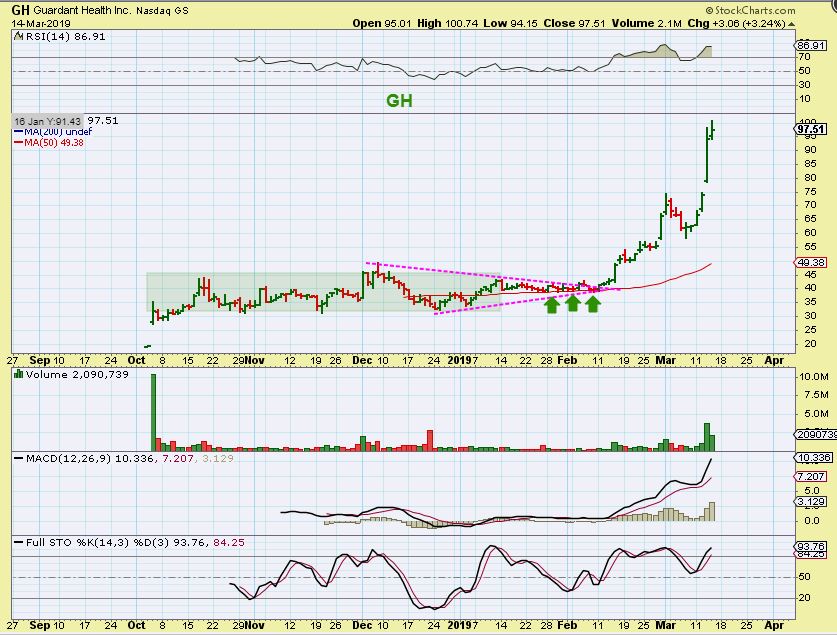Click the 25 level on price axis
837x635 pixels.
(810, 330)
